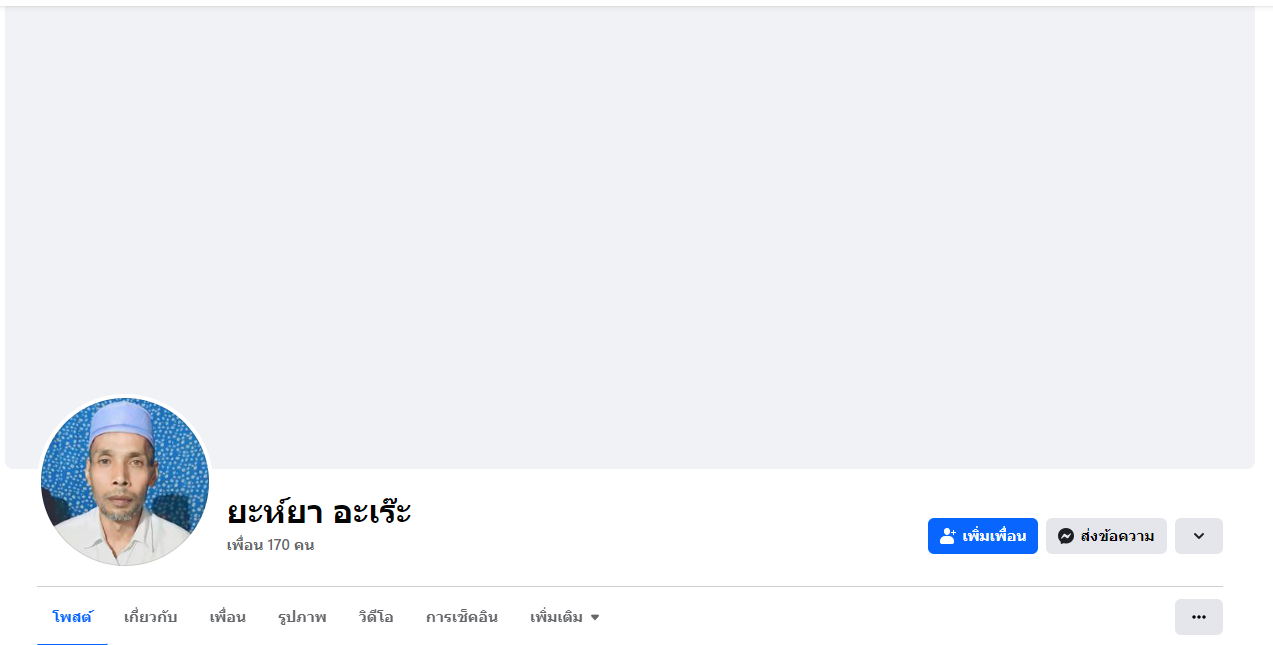Open the circular profile picture
This screenshot has width=1273, height=645.
[125, 482]
